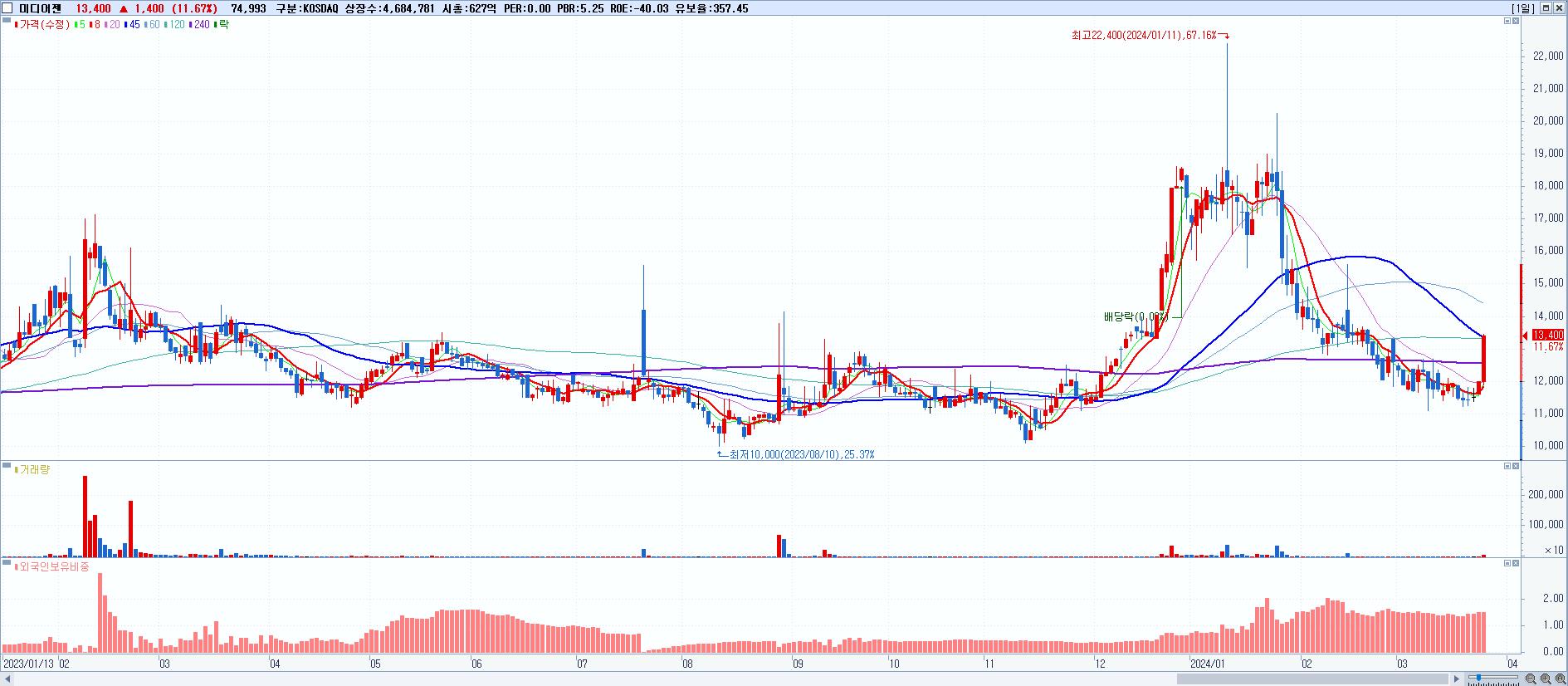This screenshot has width=1568, height=686.
Task: Tick the checkbox before 미디어젠
Action: click(8, 7)
